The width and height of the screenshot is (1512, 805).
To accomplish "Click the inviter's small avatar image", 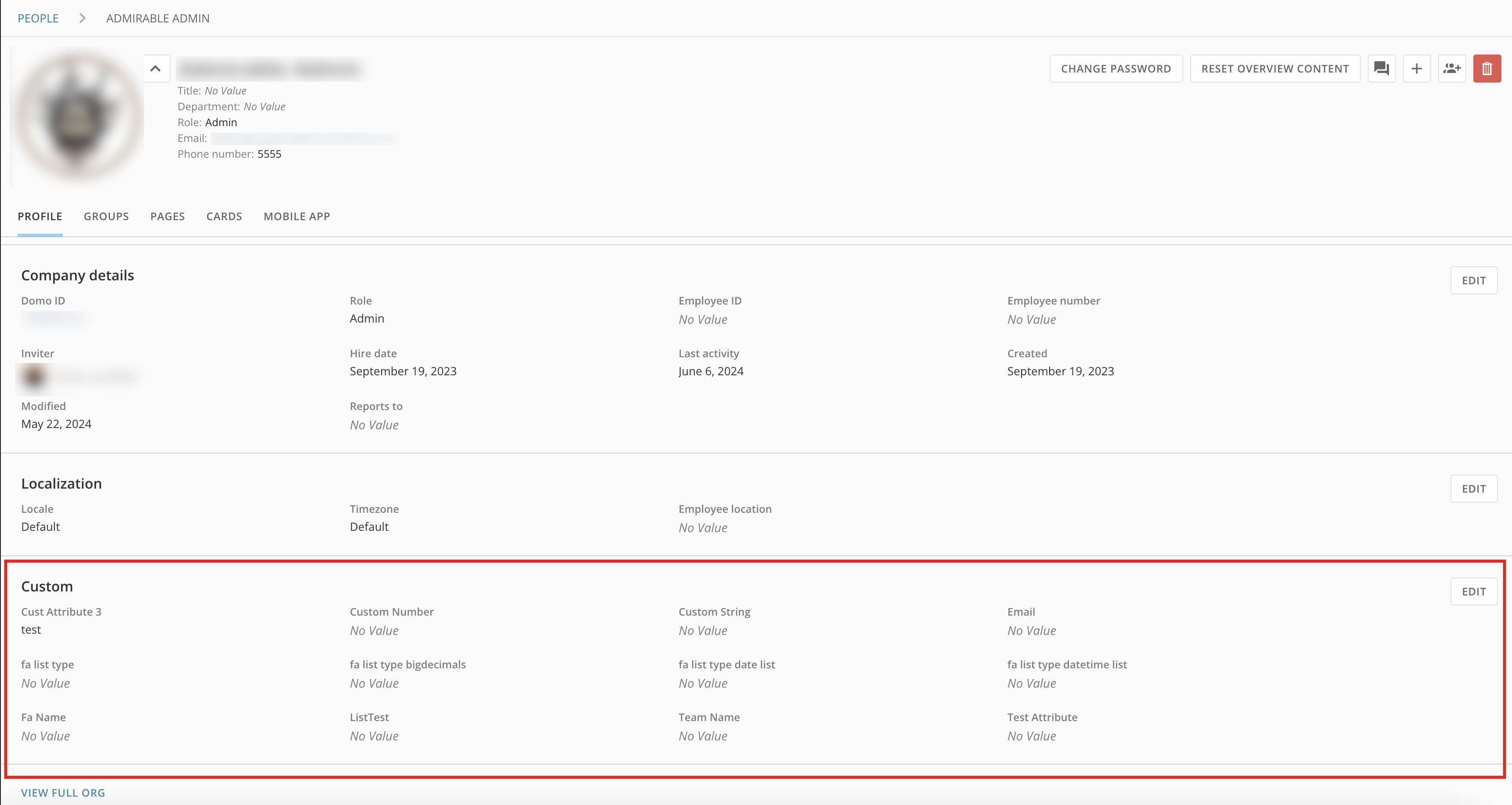I will pyautogui.click(x=33, y=376).
